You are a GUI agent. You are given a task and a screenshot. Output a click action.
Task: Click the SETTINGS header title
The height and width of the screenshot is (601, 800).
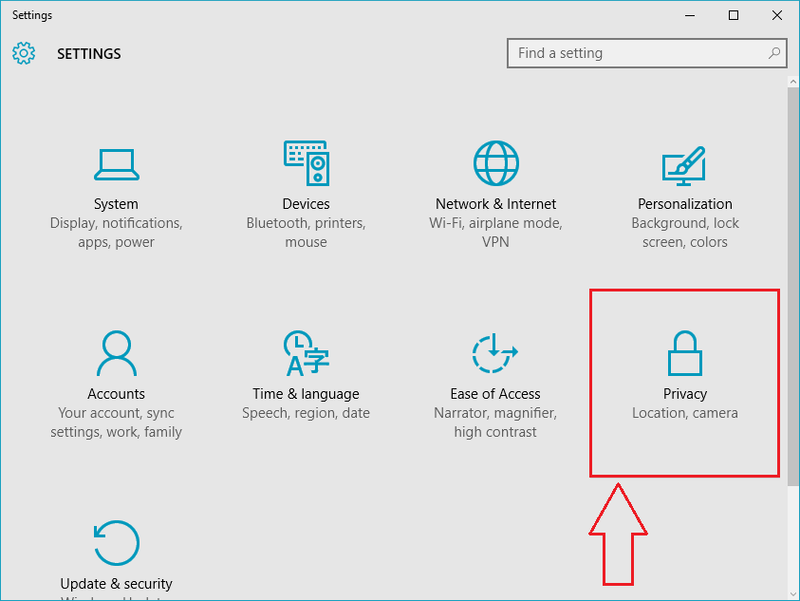coord(89,54)
